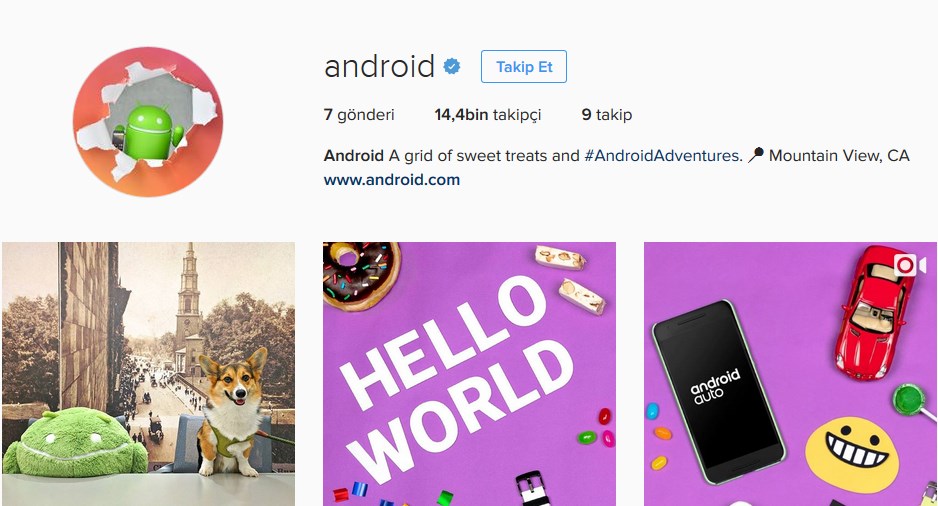The width and height of the screenshot is (938, 506).
Task: Open the android profile picture
Action: 148,121
